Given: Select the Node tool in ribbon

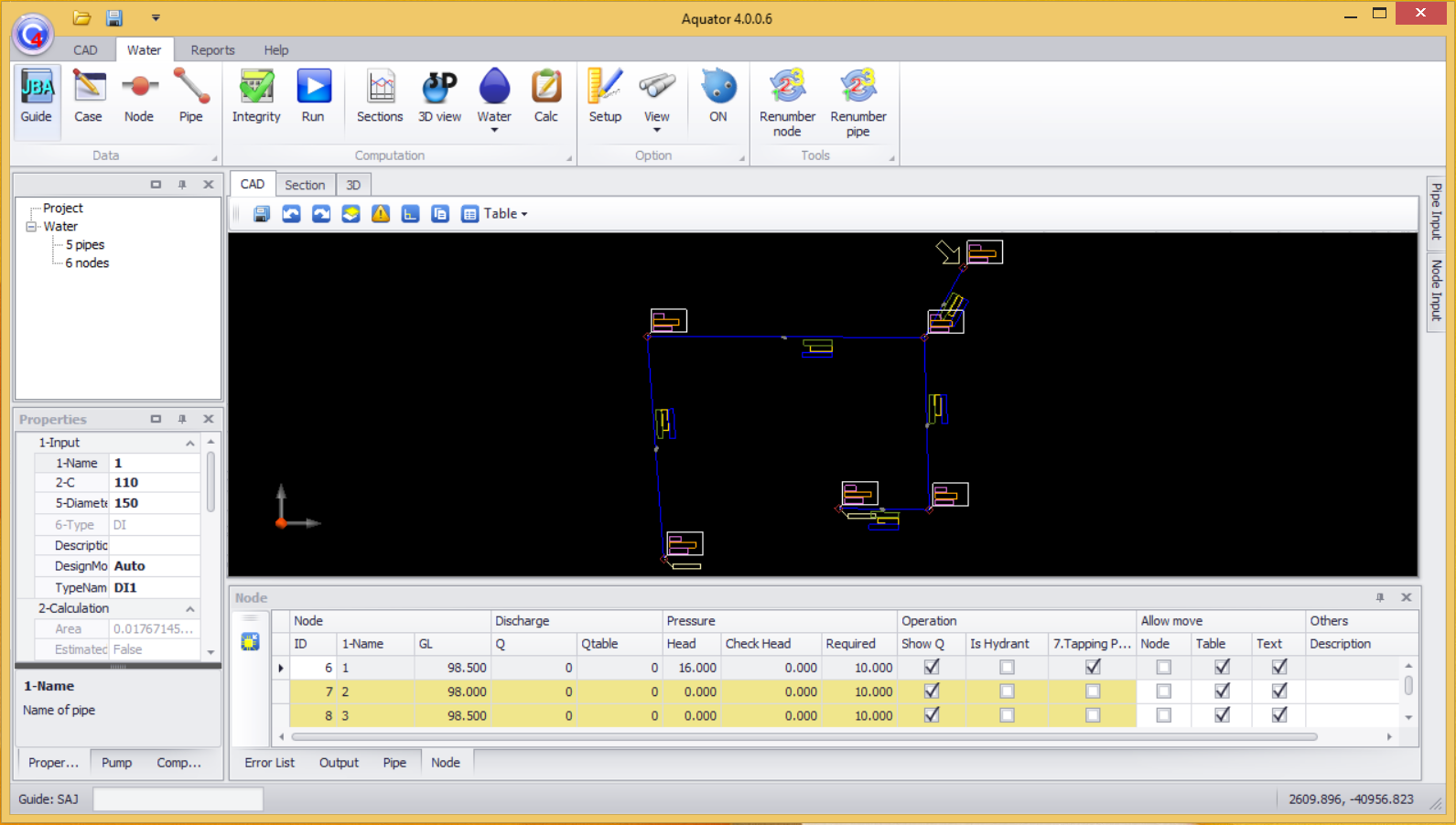Looking at the screenshot, I should tap(139, 96).
